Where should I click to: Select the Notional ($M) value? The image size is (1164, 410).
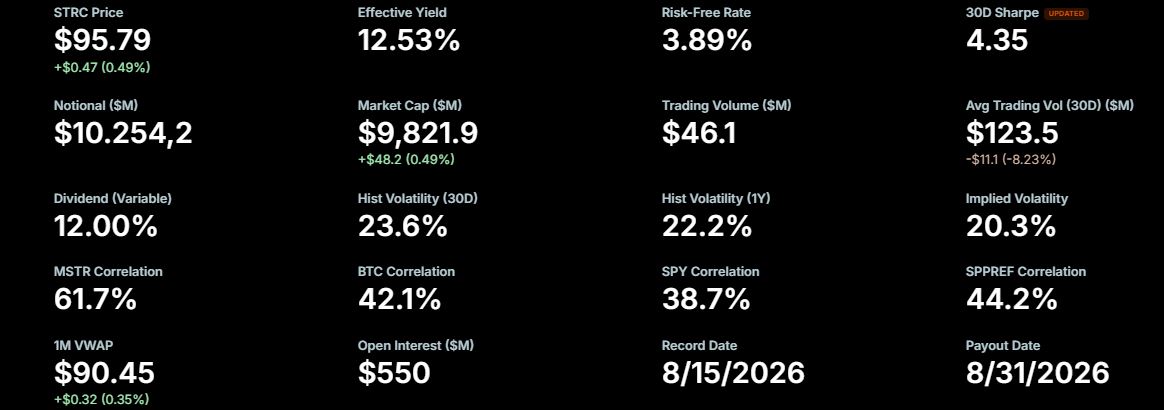(123, 134)
